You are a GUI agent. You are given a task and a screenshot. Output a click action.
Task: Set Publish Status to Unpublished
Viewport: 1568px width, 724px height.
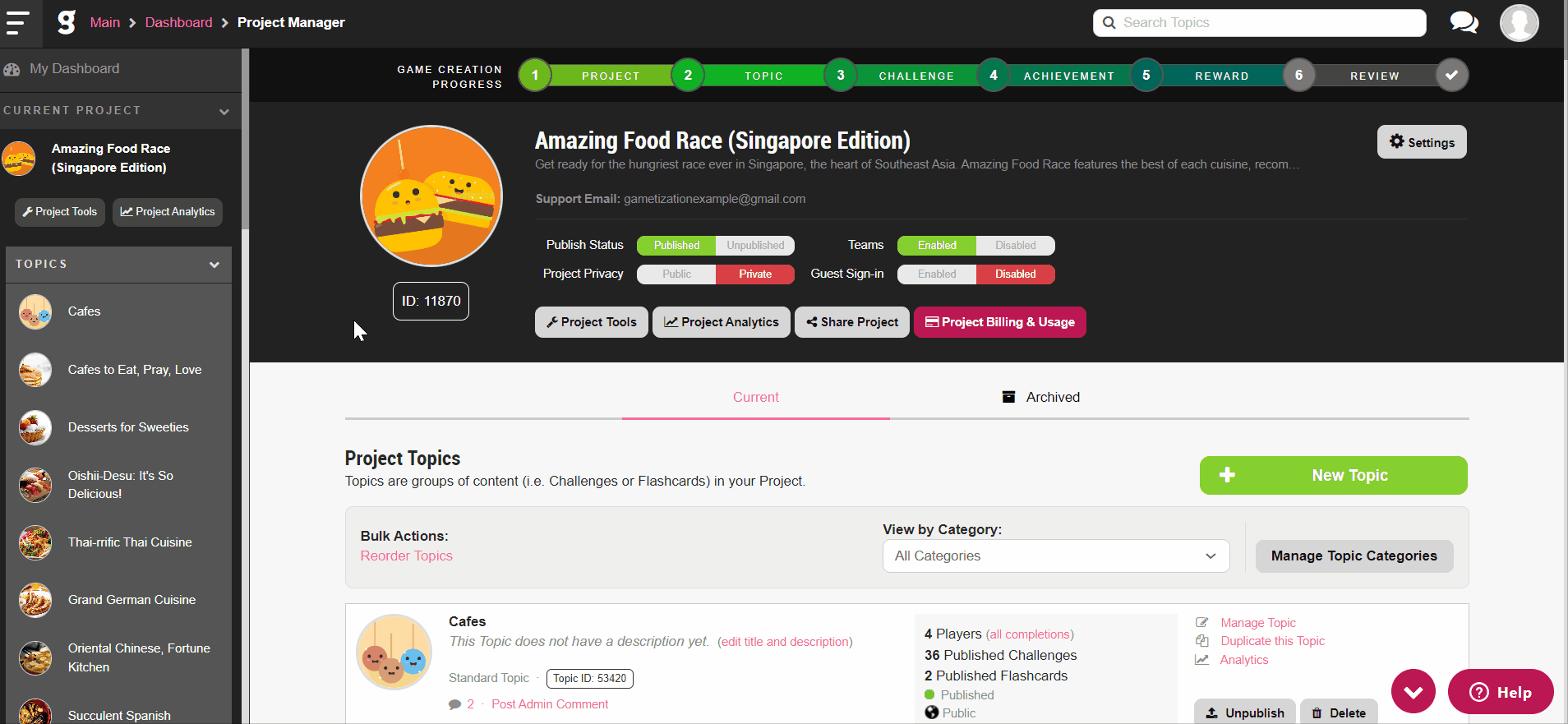click(755, 246)
